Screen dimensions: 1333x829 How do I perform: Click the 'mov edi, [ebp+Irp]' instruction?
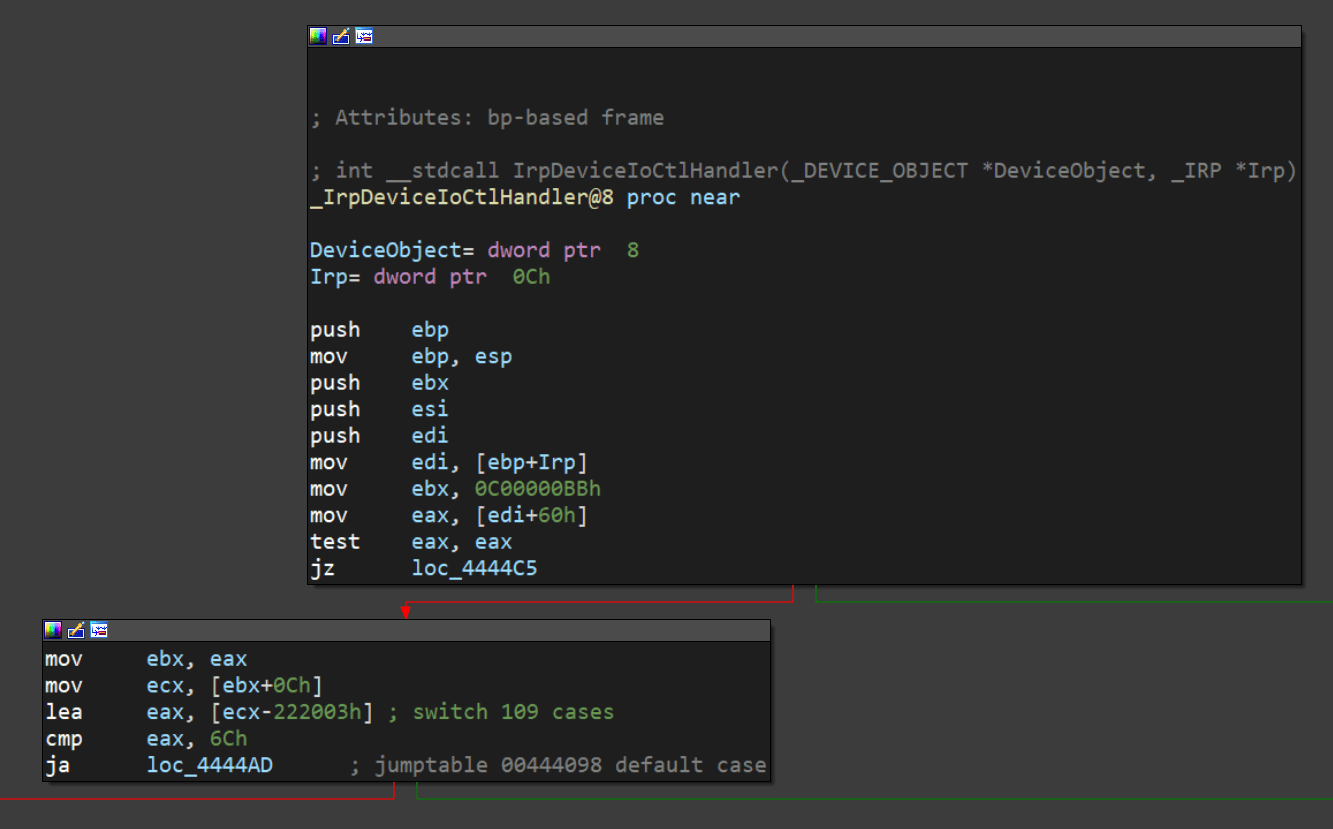[449, 463]
